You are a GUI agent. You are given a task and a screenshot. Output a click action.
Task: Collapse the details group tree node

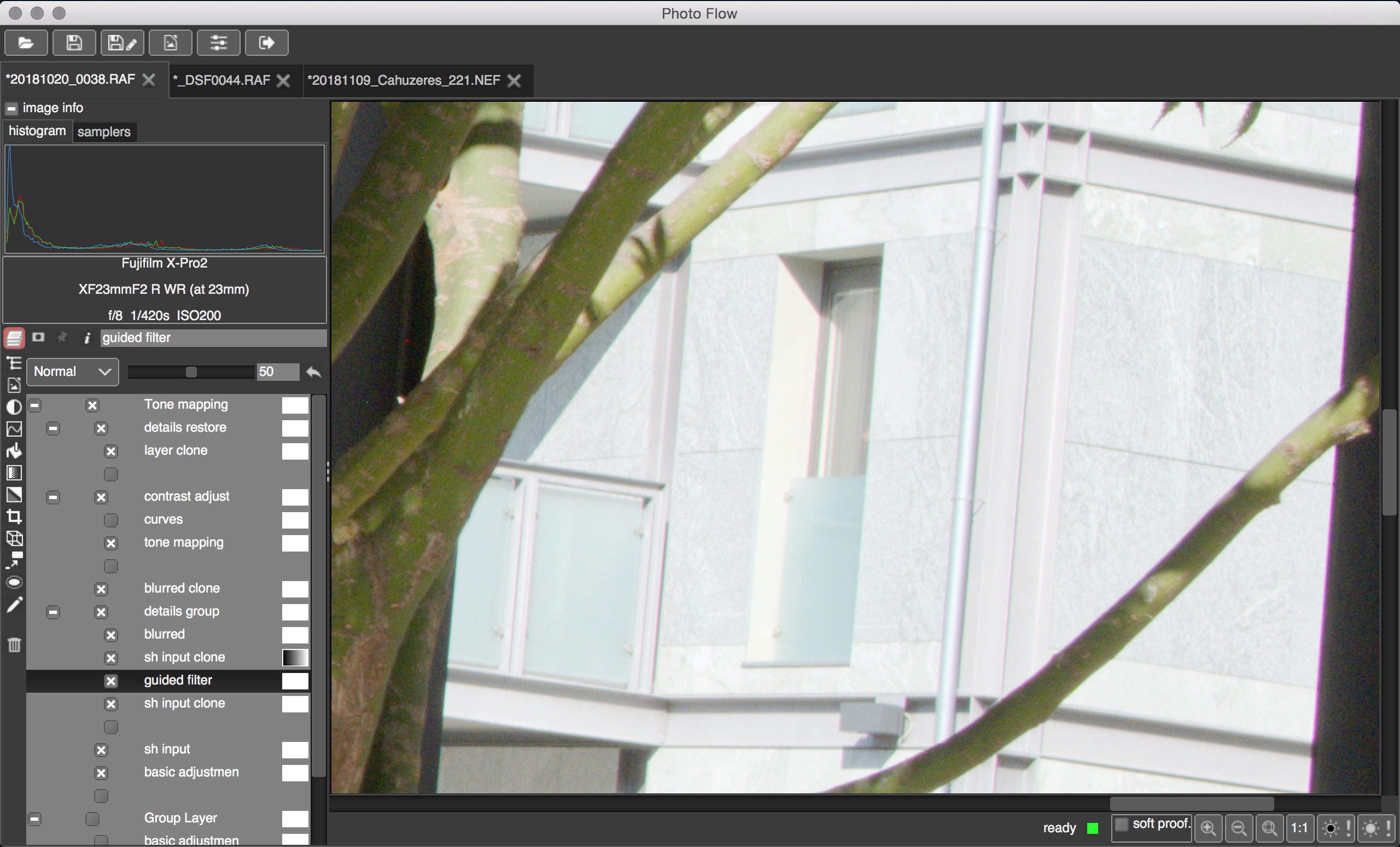point(53,612)
